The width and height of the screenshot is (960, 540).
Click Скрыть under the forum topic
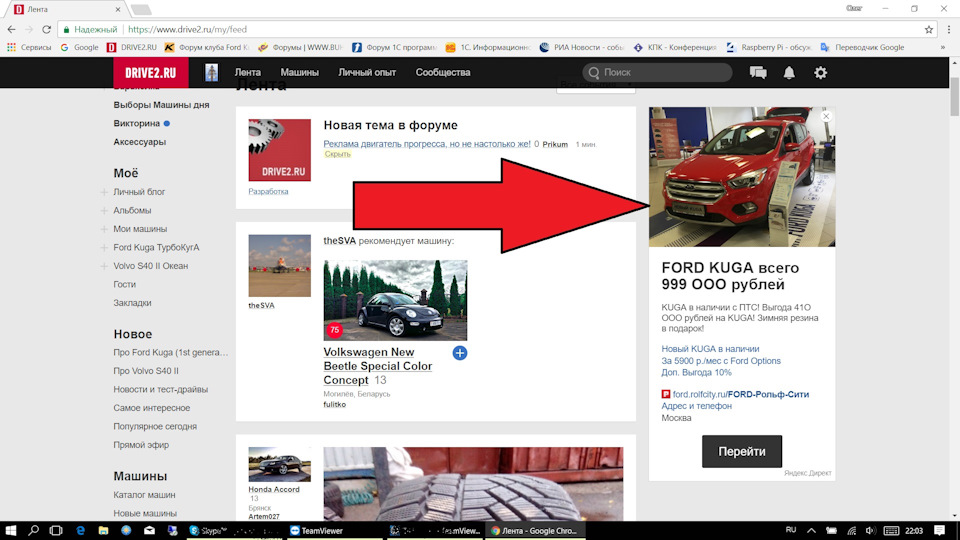[x=337, y=155]
